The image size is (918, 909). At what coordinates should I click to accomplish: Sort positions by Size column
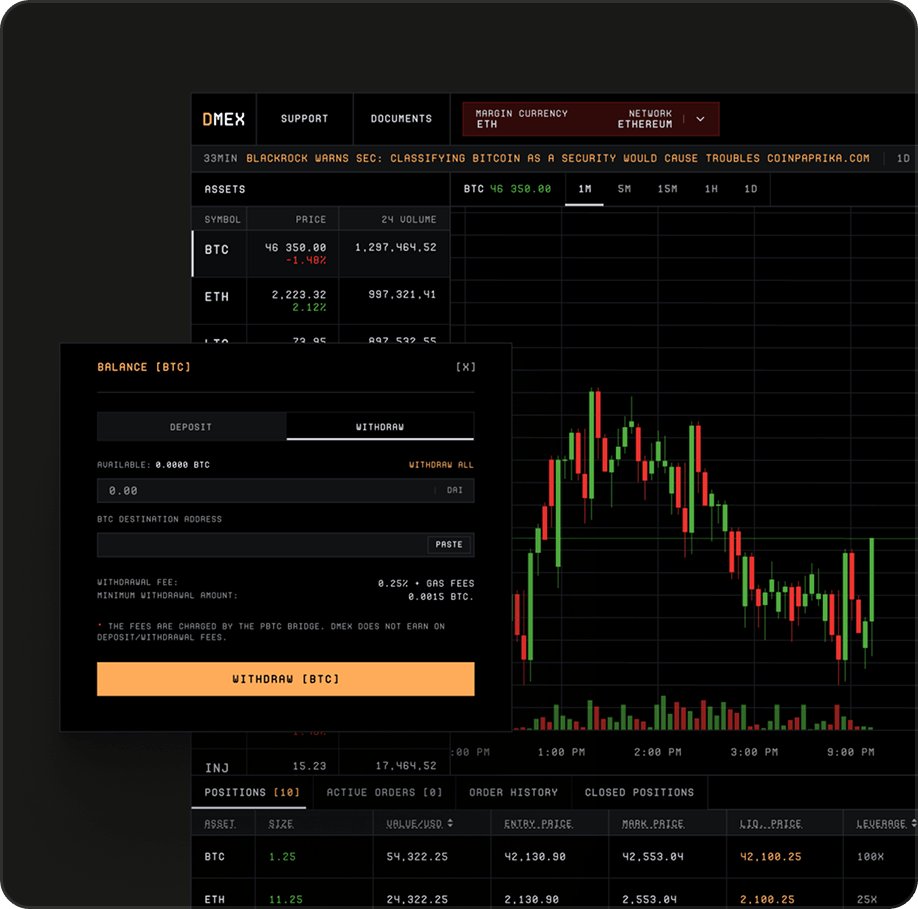(x=281, y=824)
